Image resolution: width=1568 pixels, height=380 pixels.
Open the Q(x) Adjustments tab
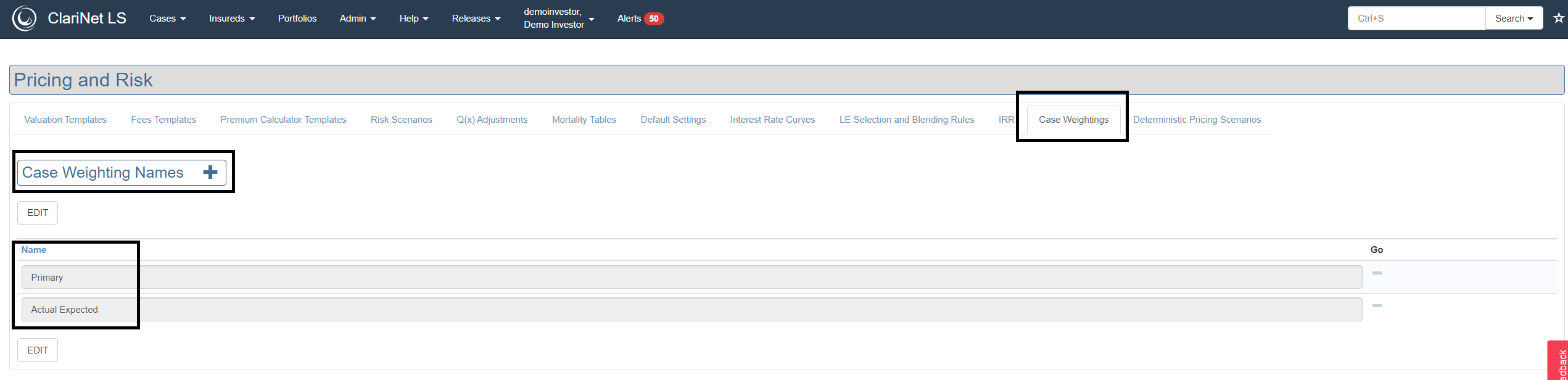[492, 120]
